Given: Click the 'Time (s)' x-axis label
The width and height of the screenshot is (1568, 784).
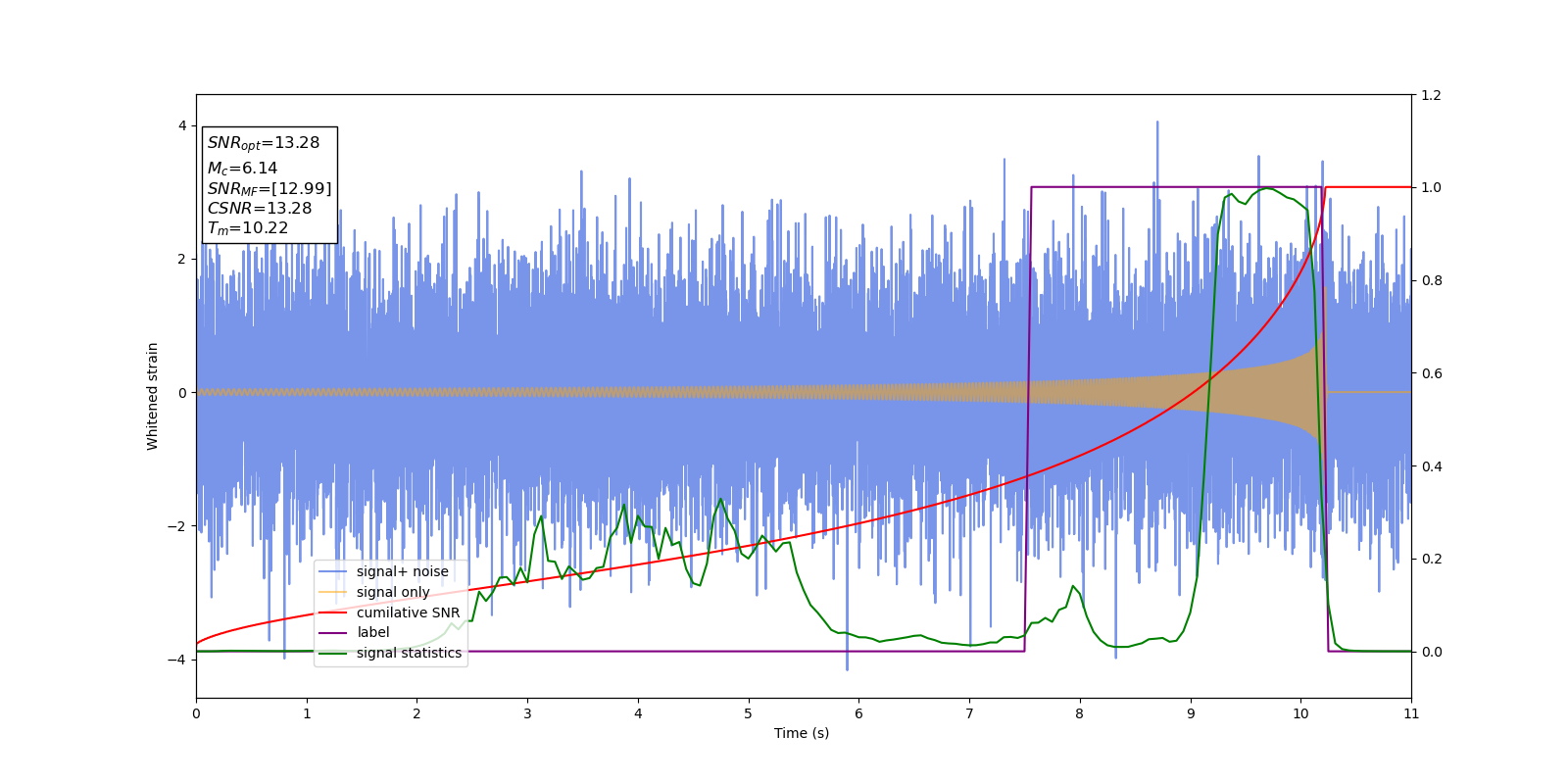Looking at the screenshot, I should [x=802, y=733].
